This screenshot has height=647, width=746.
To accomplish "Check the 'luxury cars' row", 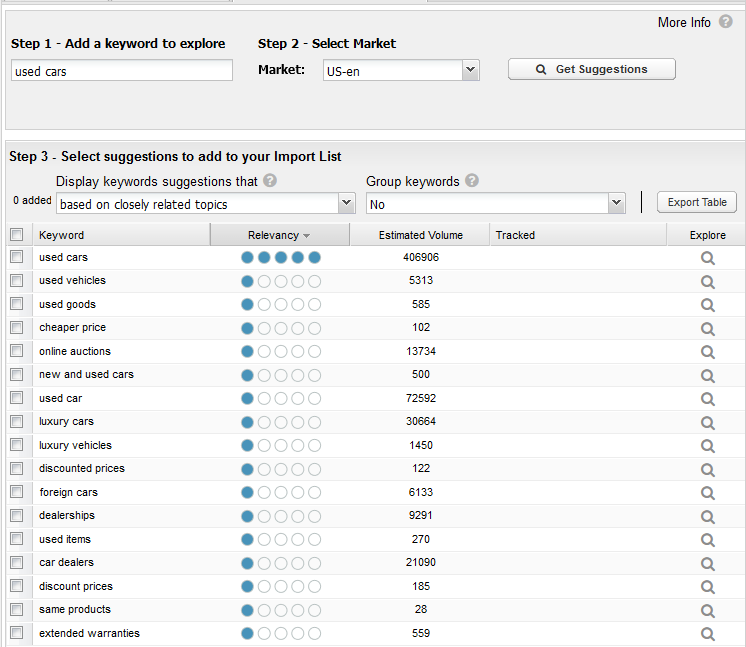I will (17, 422).
